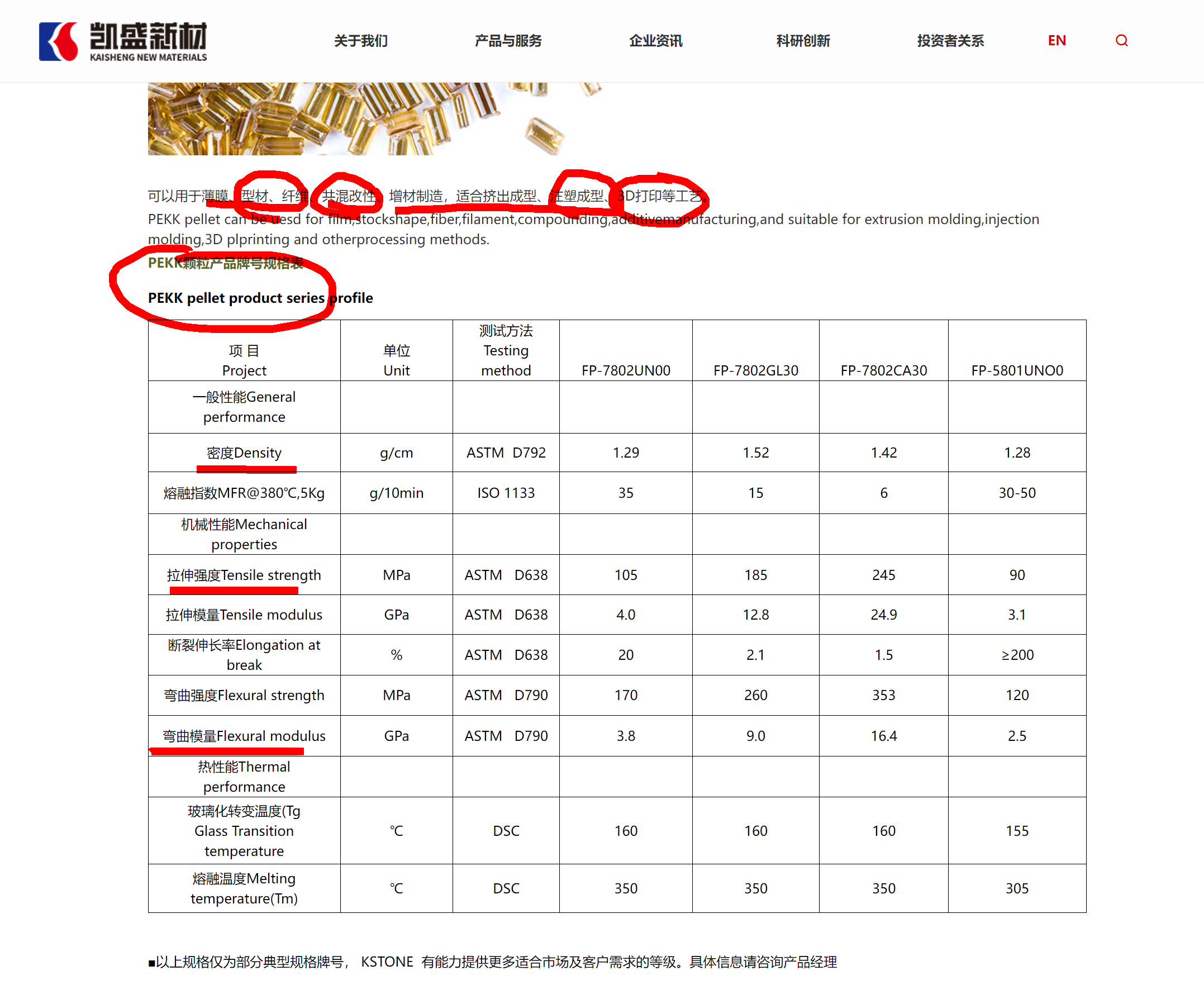
Task: Click the ISO 1133 method cell
Action: click(506, 493)
